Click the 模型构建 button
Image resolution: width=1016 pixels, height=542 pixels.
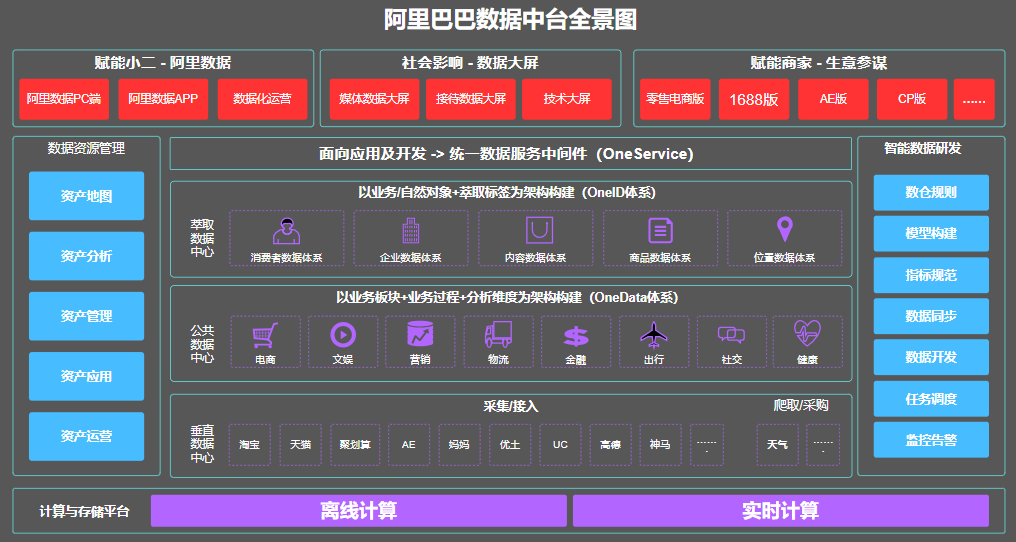(931, 233)
